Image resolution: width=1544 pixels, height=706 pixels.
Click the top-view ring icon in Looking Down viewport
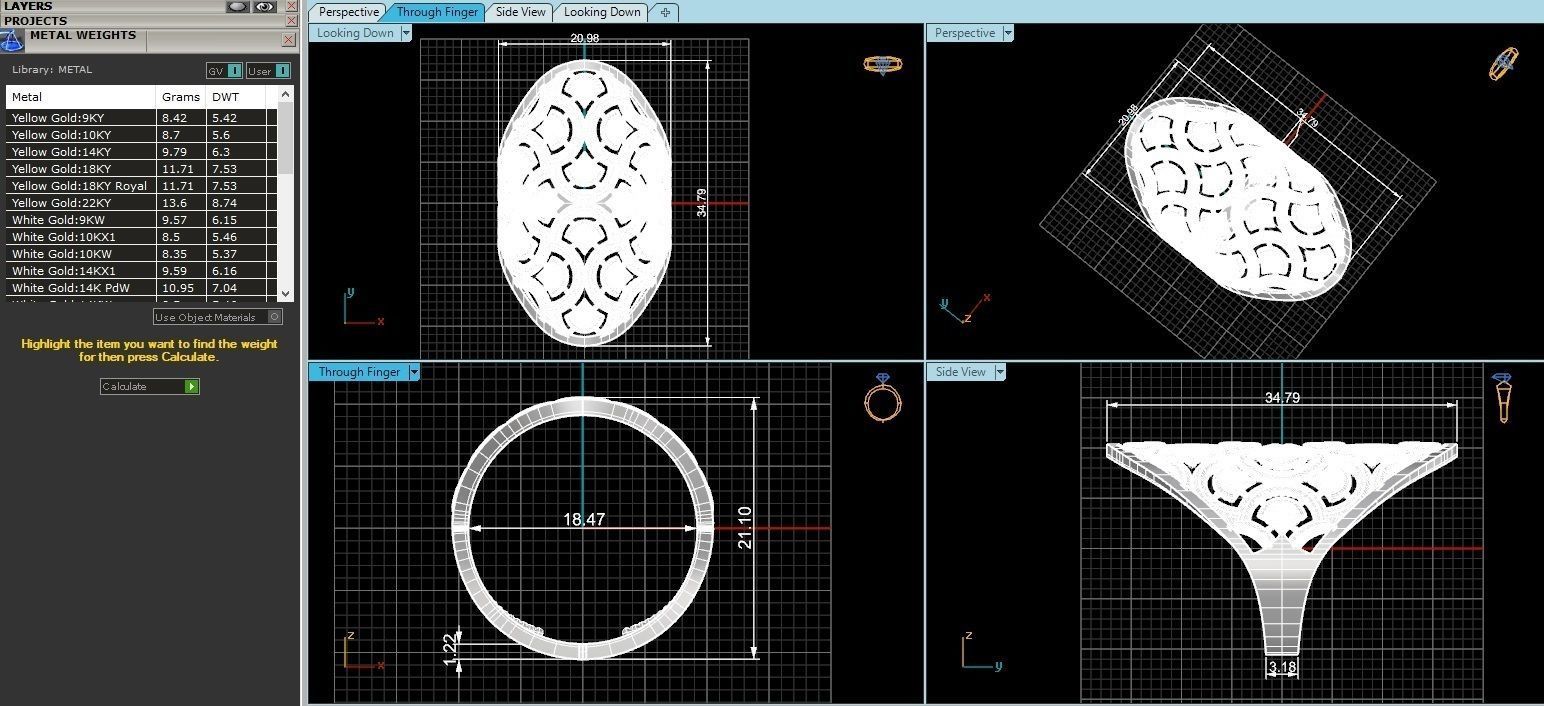click(x=883, y=65)
